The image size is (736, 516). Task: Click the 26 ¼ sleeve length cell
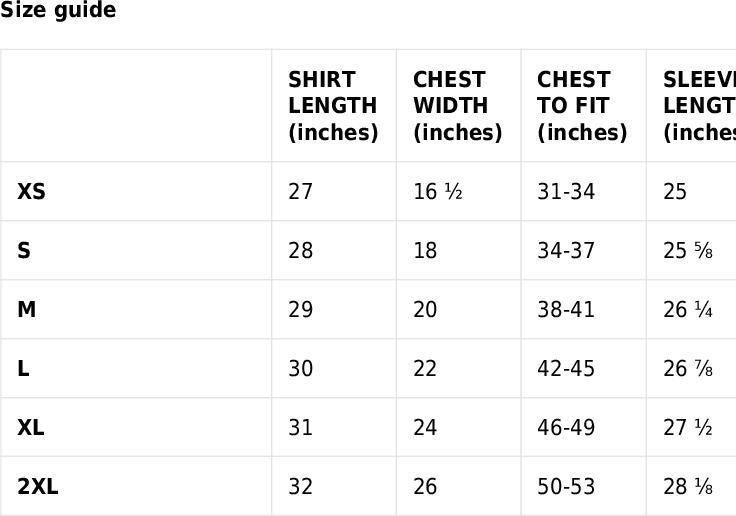tap(688, 309)
